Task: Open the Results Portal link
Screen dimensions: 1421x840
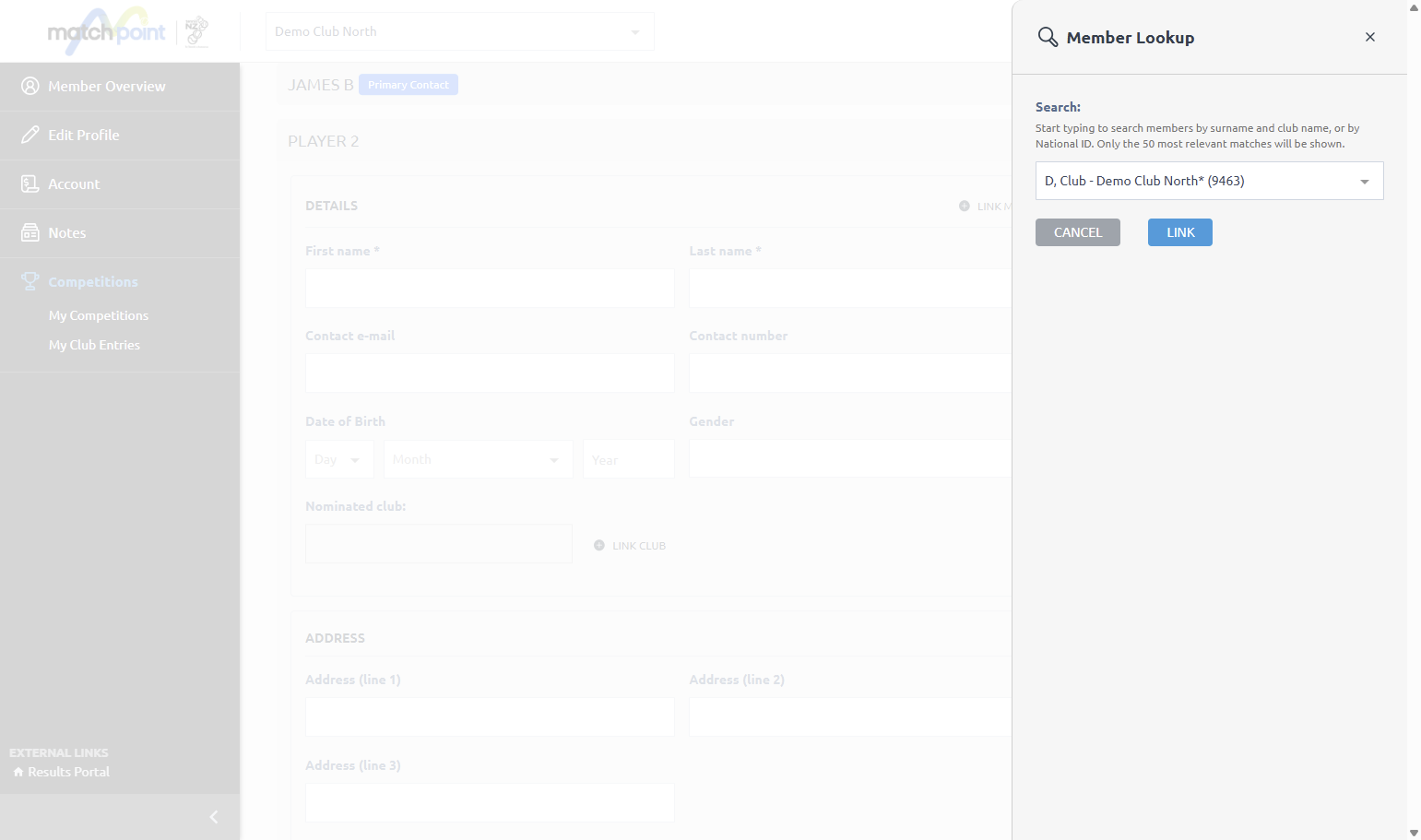Action: (68, 772)
